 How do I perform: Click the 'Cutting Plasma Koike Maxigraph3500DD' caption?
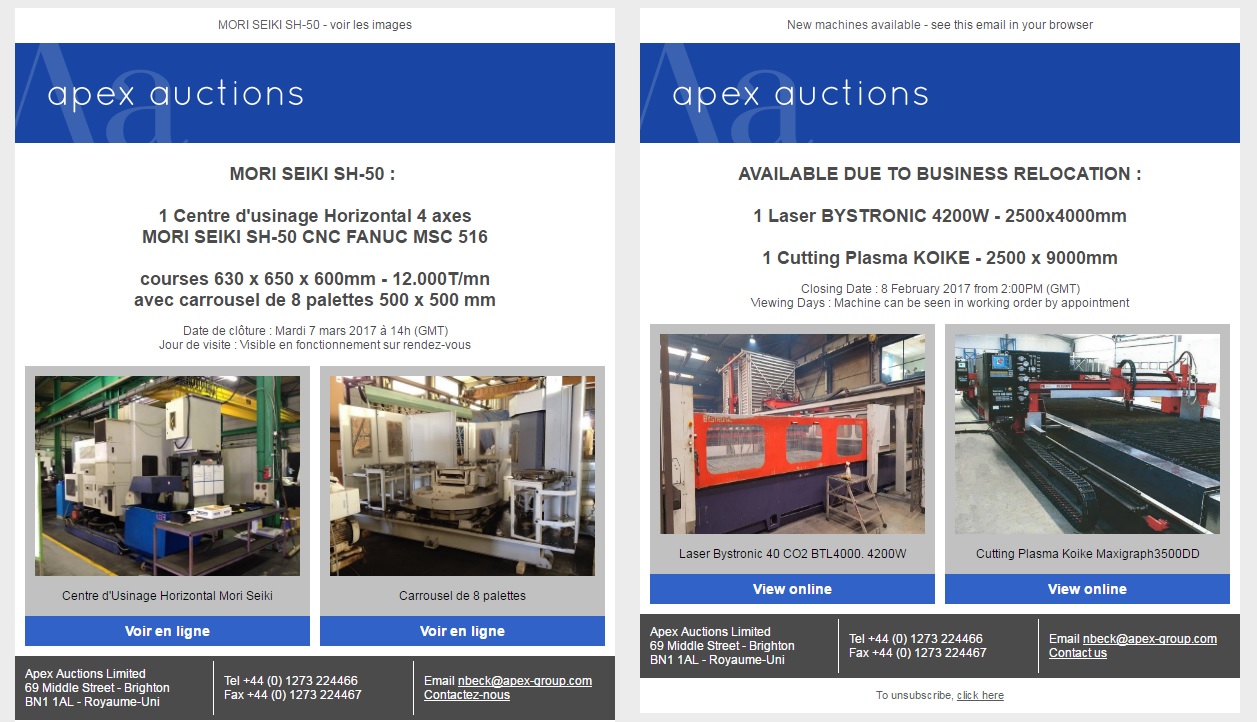[x=1087, y=554]
